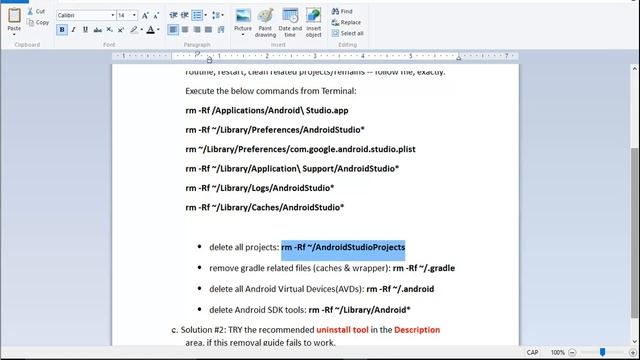This screenshot has width=640, height=360.
Task: Click line ending "com.google.android.studio.plist"
Action: (300, 149)
